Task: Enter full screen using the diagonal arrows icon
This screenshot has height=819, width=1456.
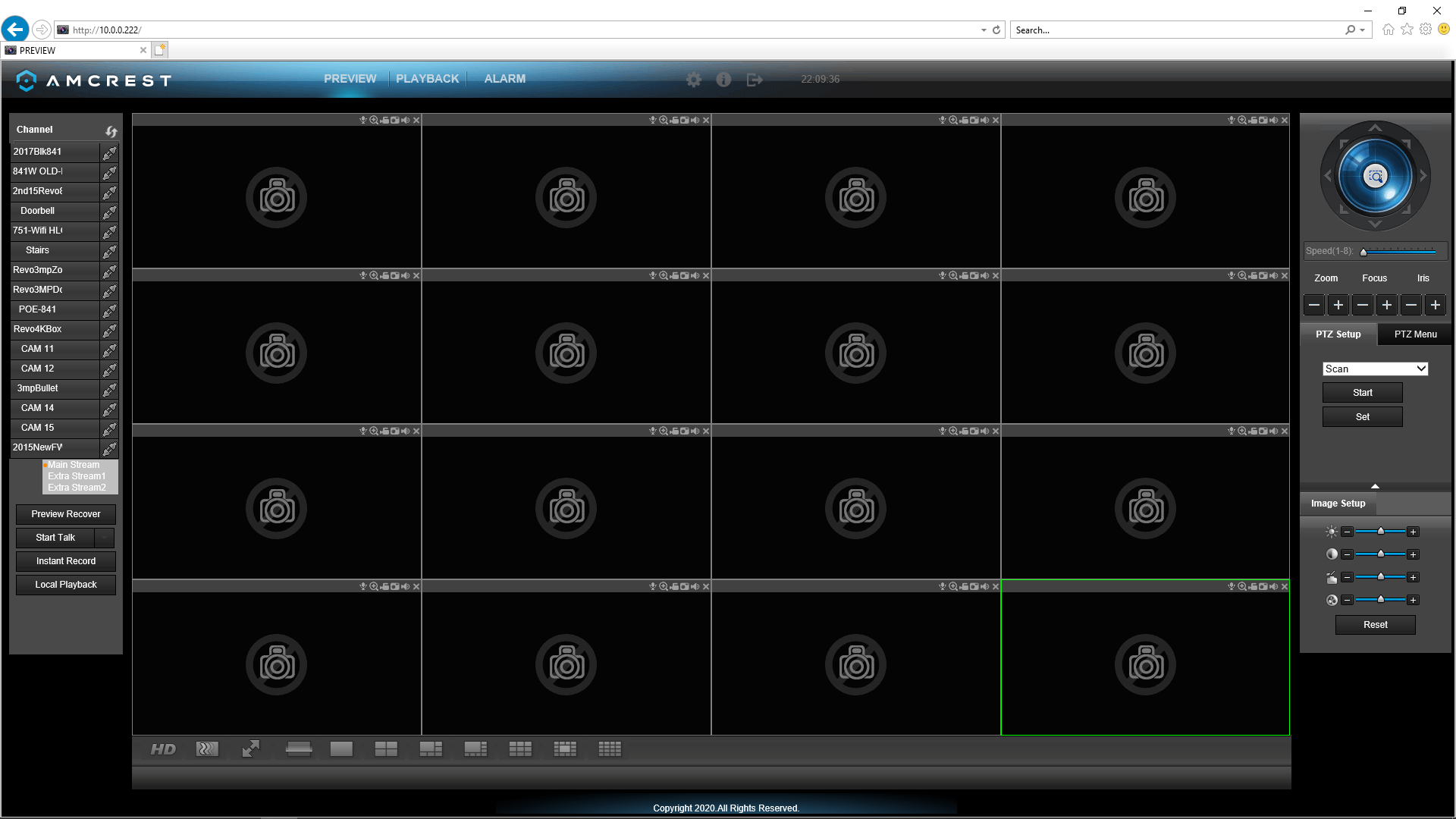Action: (x=251, y=749)
